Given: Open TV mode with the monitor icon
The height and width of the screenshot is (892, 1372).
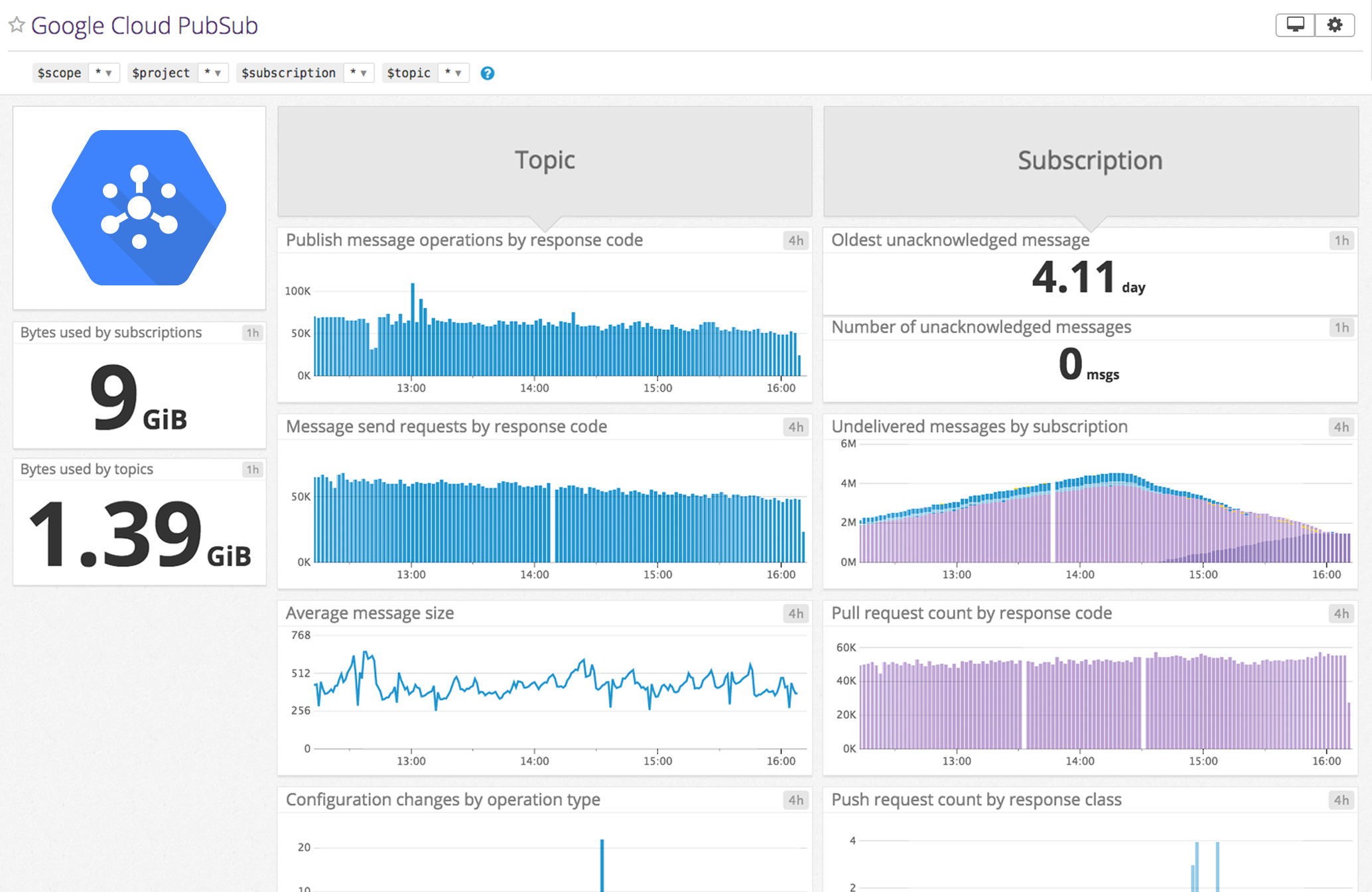Looking at the screenshot, I should coord(1295,25).
